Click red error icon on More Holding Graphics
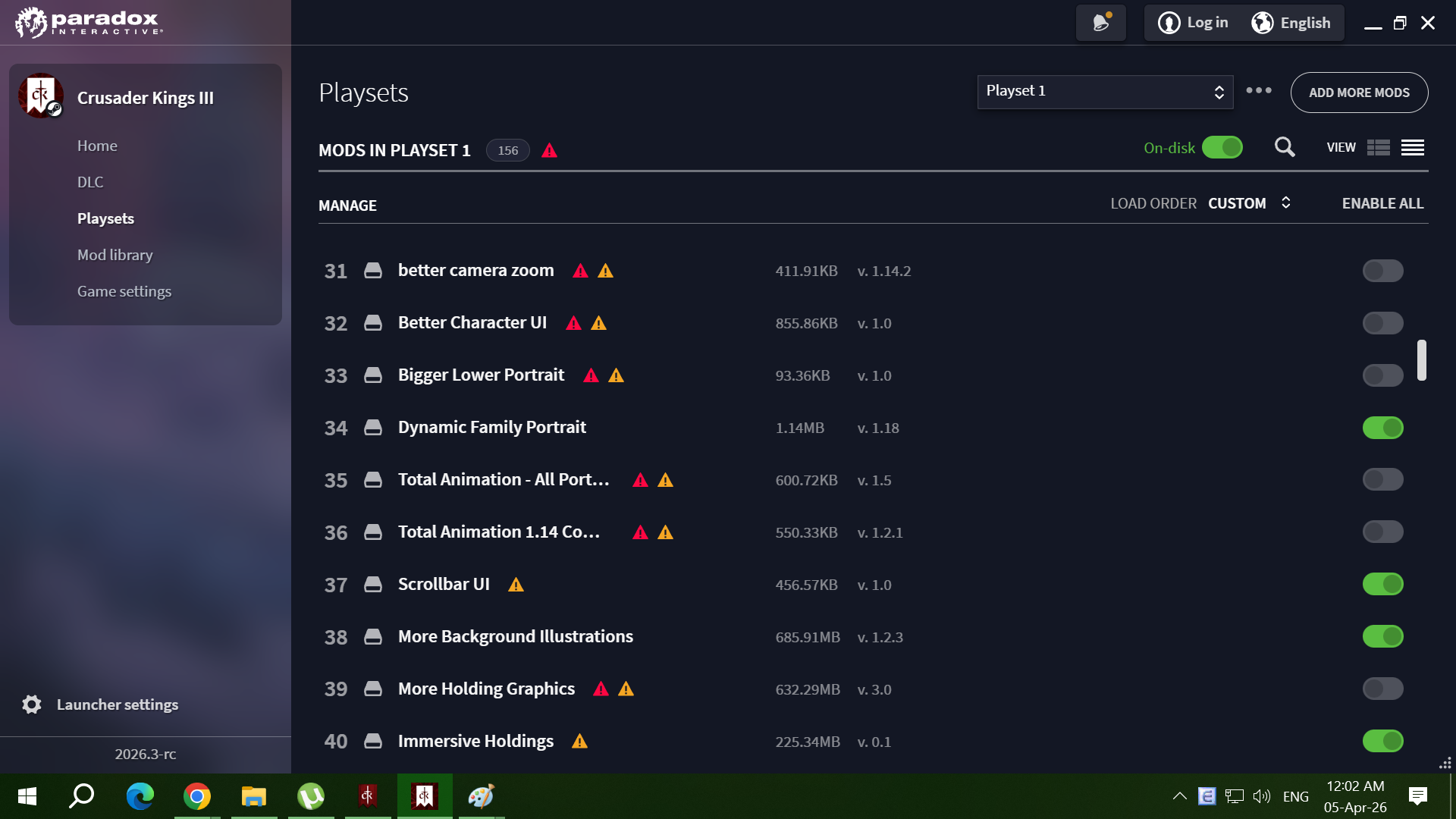Screen dimensions: 1456x819 (x=601, y=689)
